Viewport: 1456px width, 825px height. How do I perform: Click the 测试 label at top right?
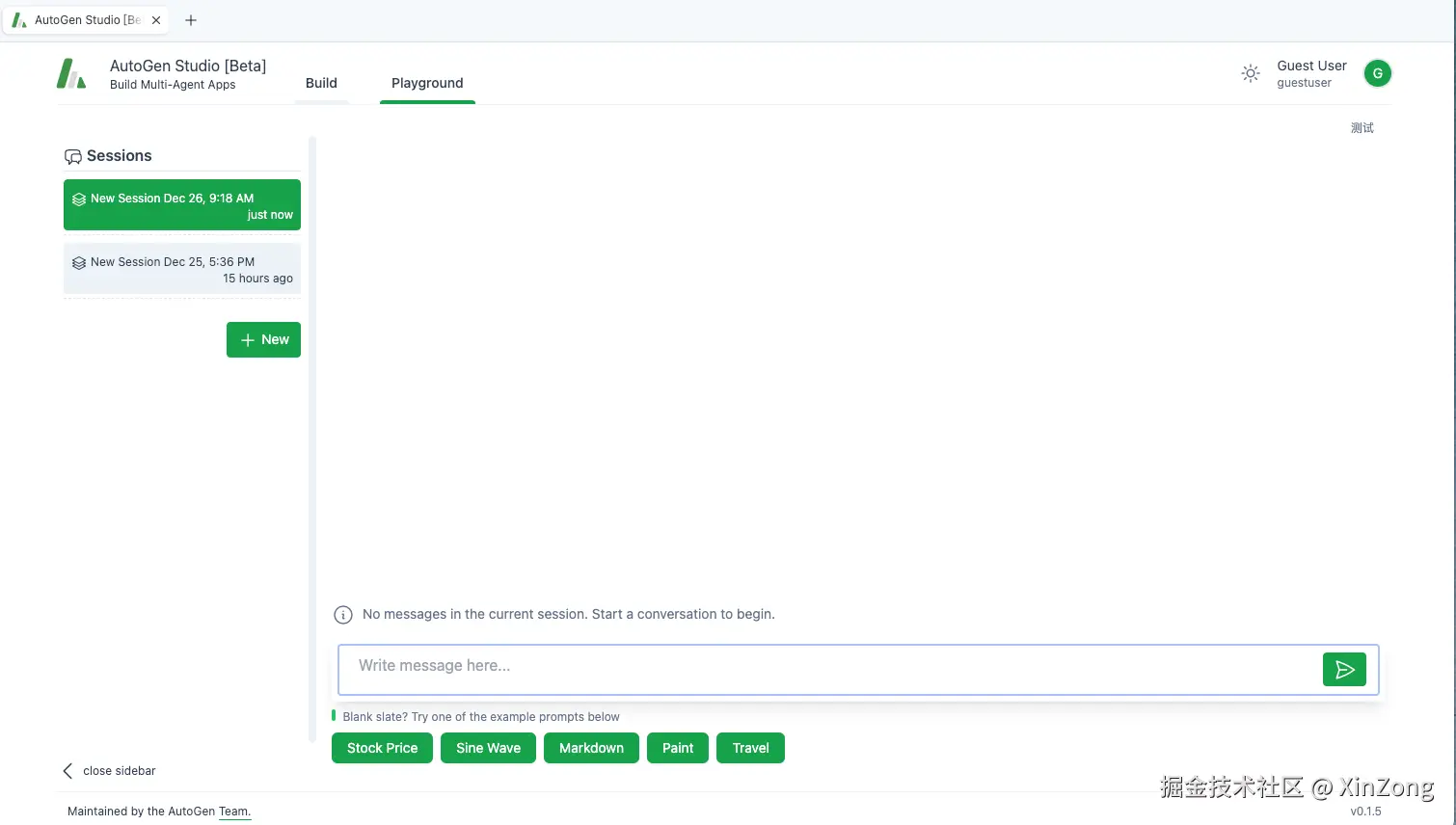pyautogui.click(x=1362, y=128)
